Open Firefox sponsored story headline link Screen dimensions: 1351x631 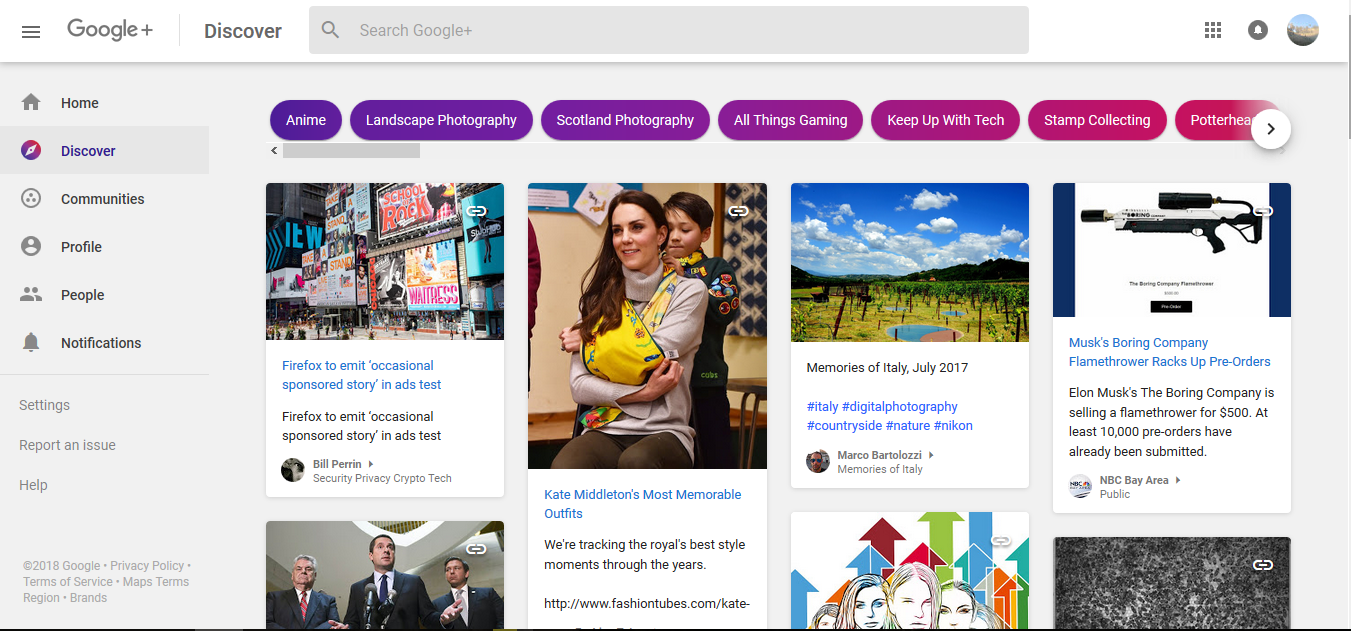362,375
